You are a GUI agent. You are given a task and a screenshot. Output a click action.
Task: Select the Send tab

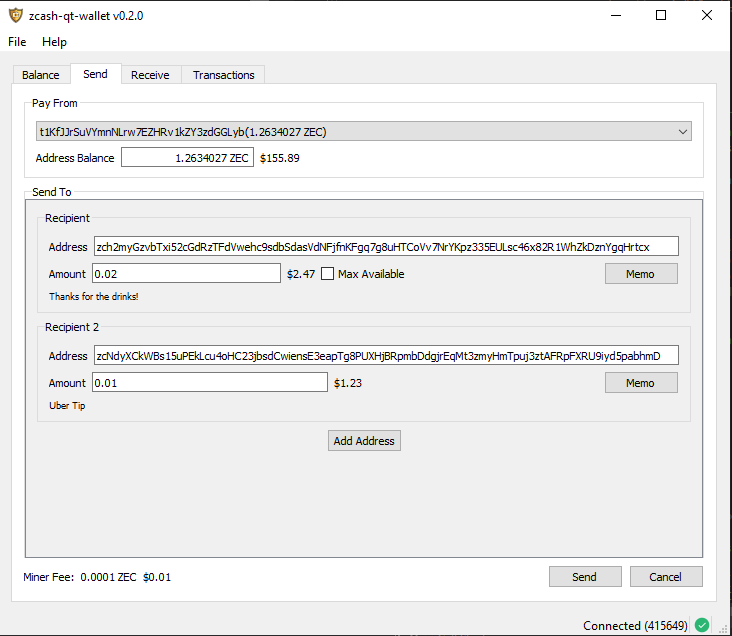(95, 74)
